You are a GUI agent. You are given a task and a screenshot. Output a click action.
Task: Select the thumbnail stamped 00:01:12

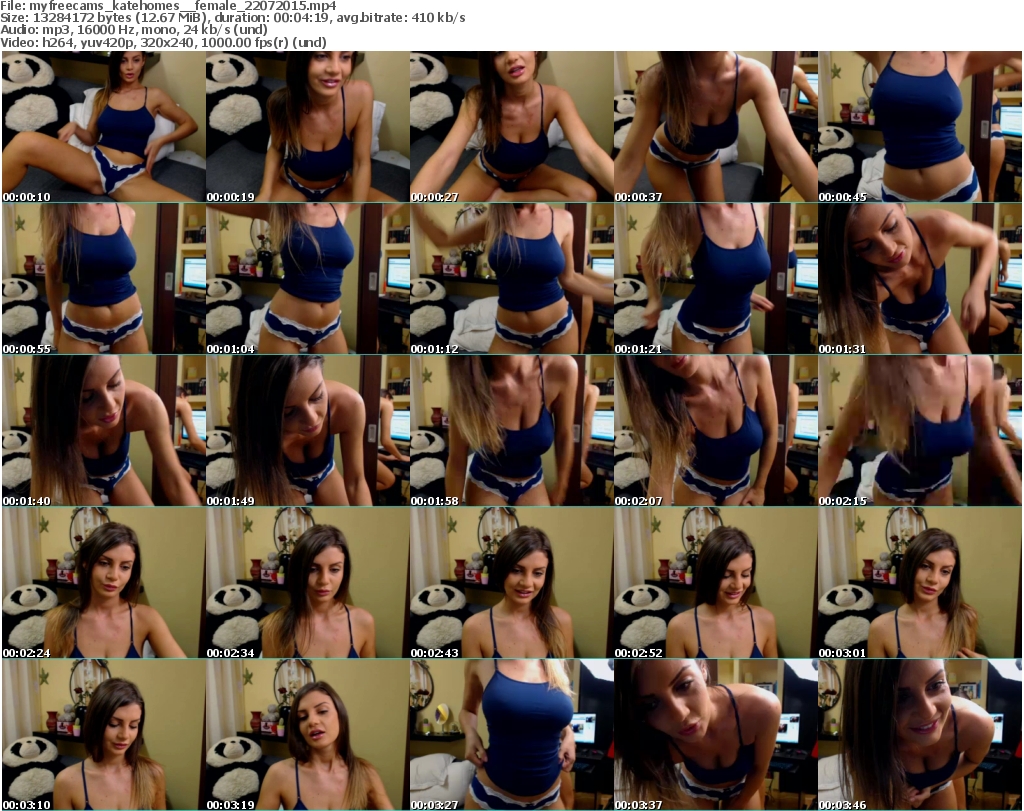[511, 279]
